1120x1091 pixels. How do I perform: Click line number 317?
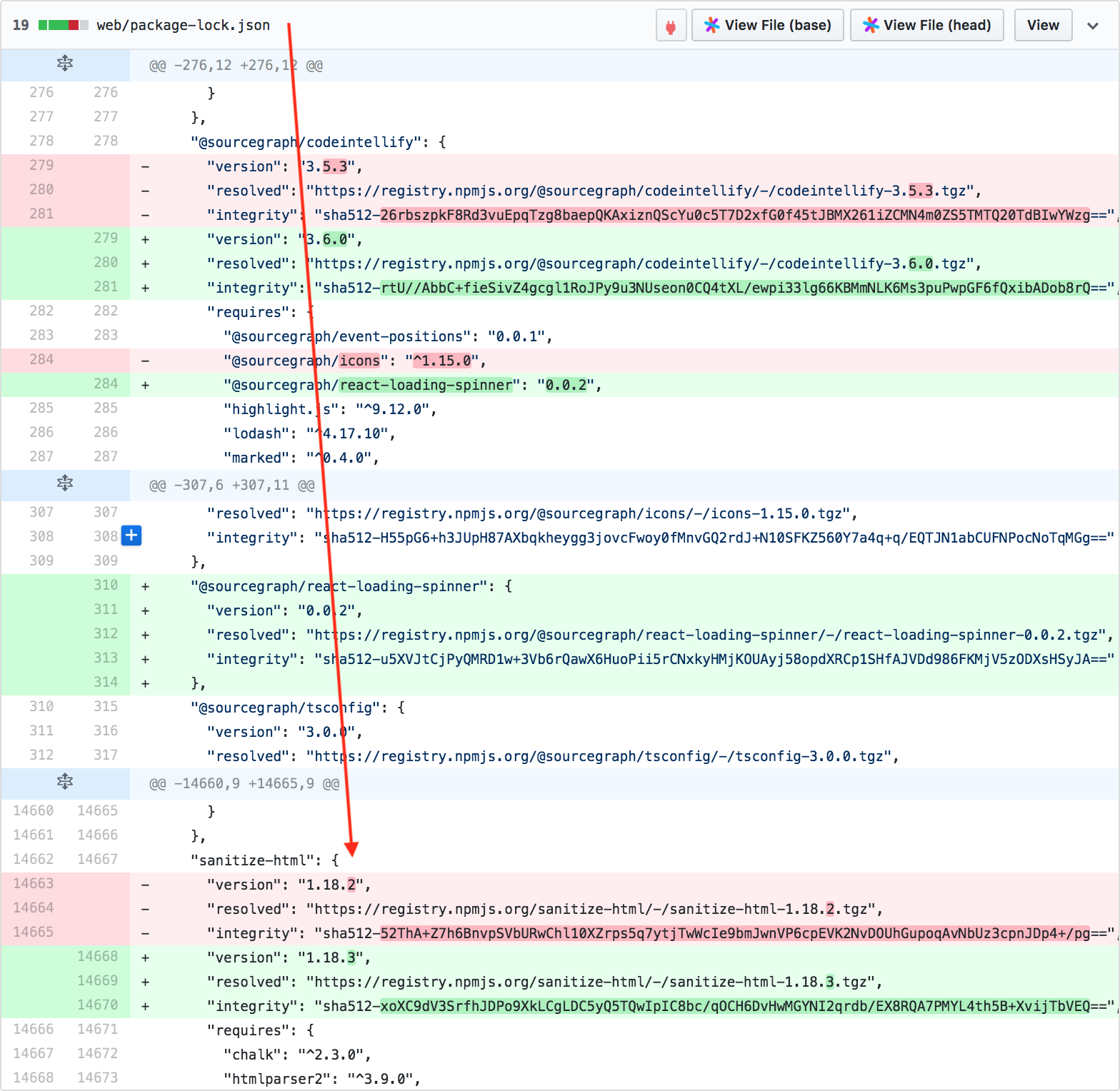106,755
